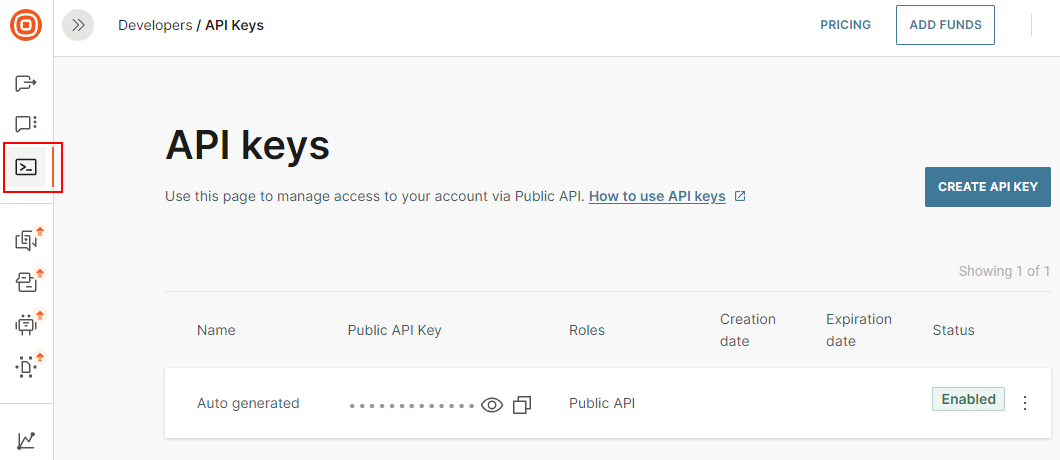The image size is (1060, 460).
Task: Copy the public API key
Action: coord(522,405)
